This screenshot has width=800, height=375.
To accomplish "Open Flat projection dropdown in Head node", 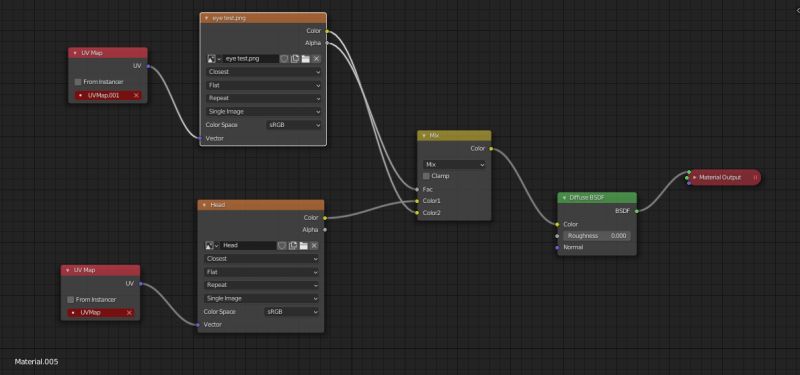I will (x=262, y=272).
